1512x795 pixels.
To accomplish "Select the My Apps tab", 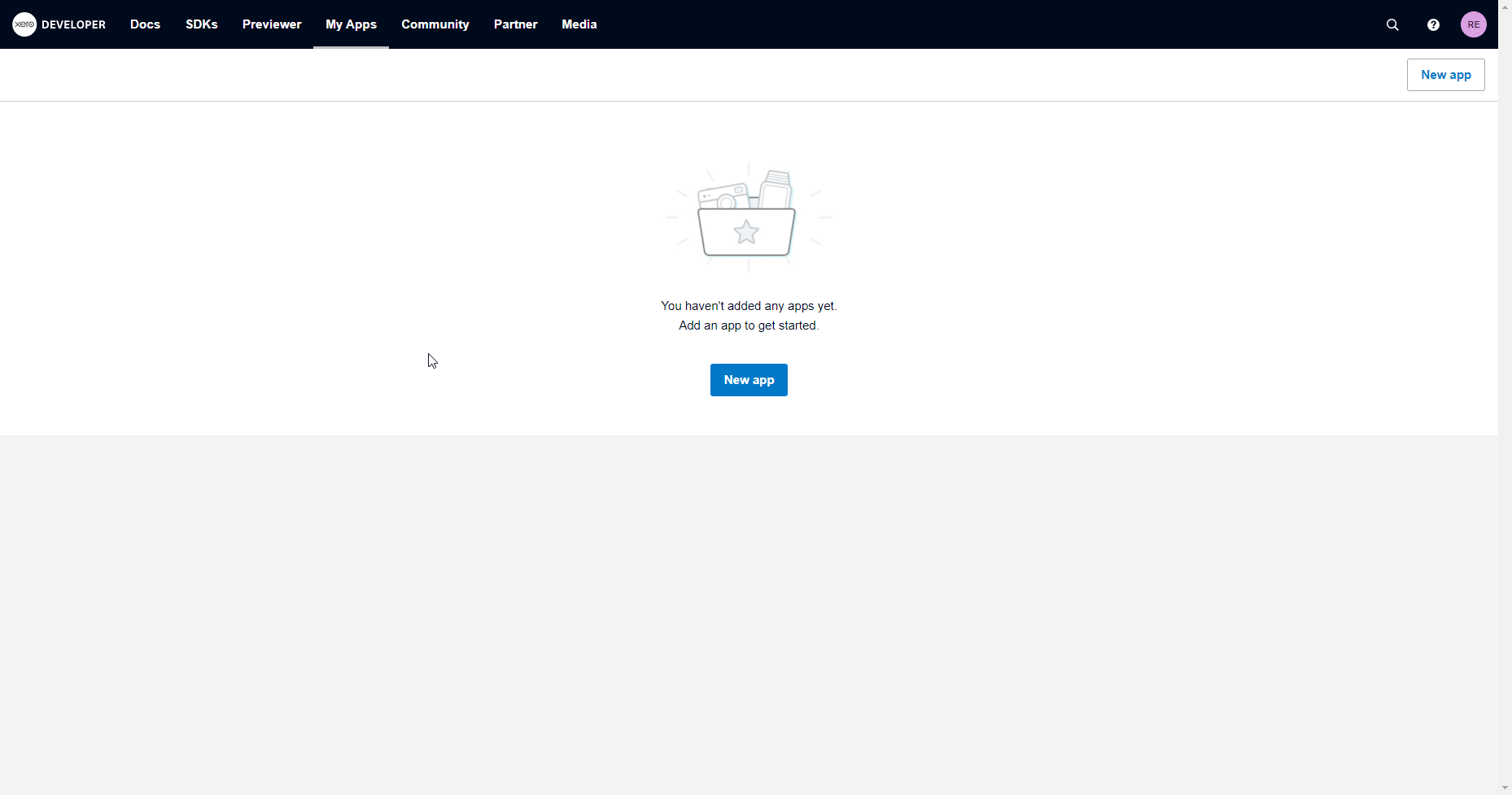I will pos(351,24).
